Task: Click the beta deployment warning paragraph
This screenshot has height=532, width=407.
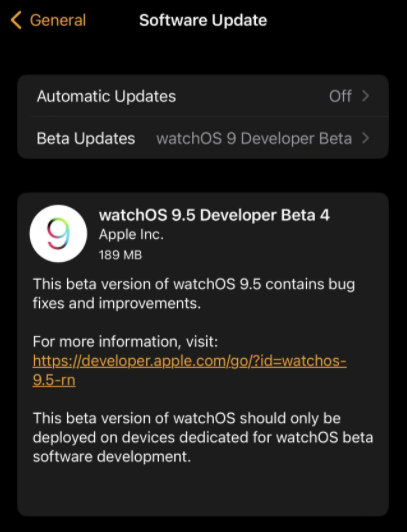Action: click(x=203, y=437)
